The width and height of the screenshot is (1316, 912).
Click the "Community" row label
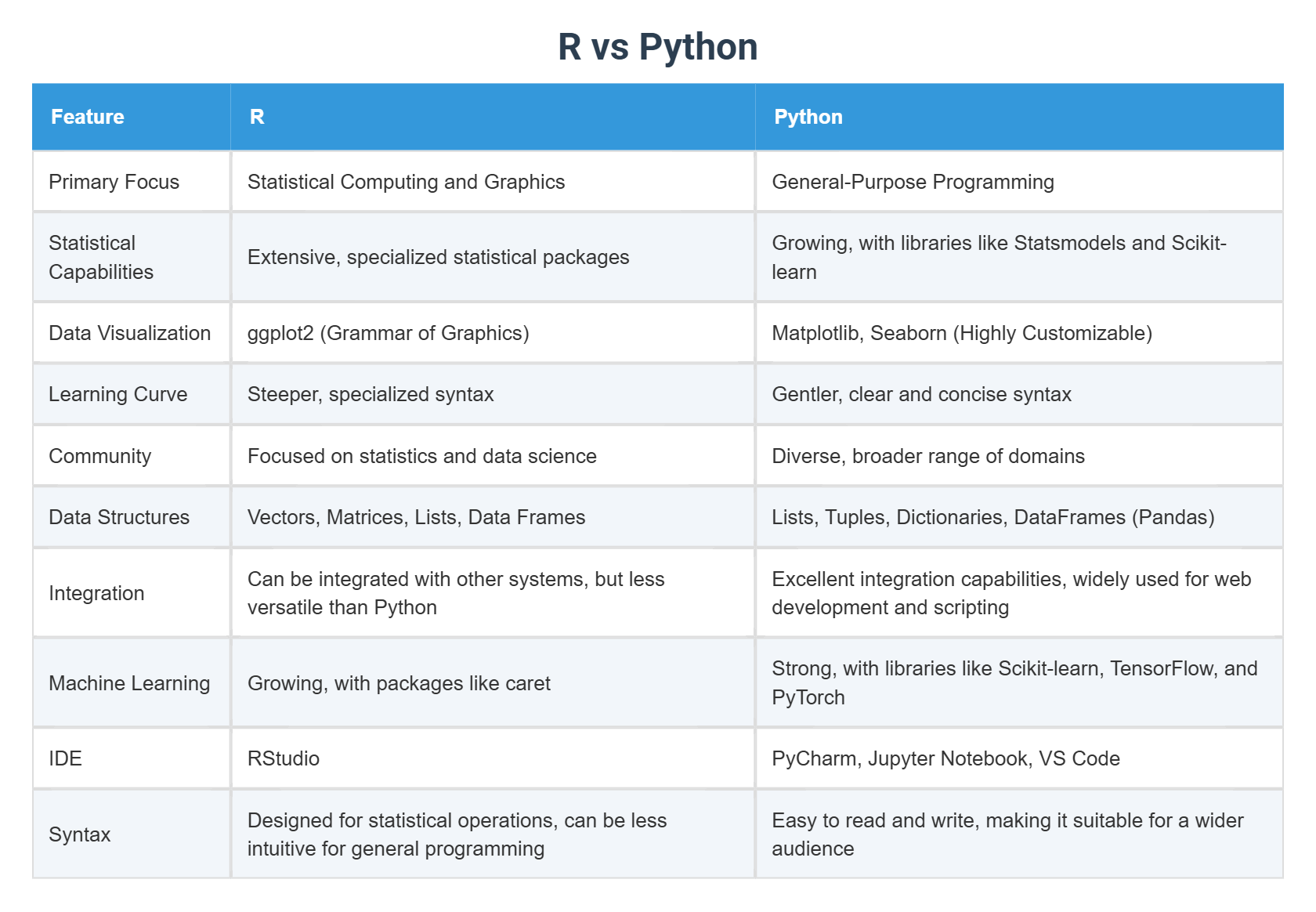coord(132,456)
